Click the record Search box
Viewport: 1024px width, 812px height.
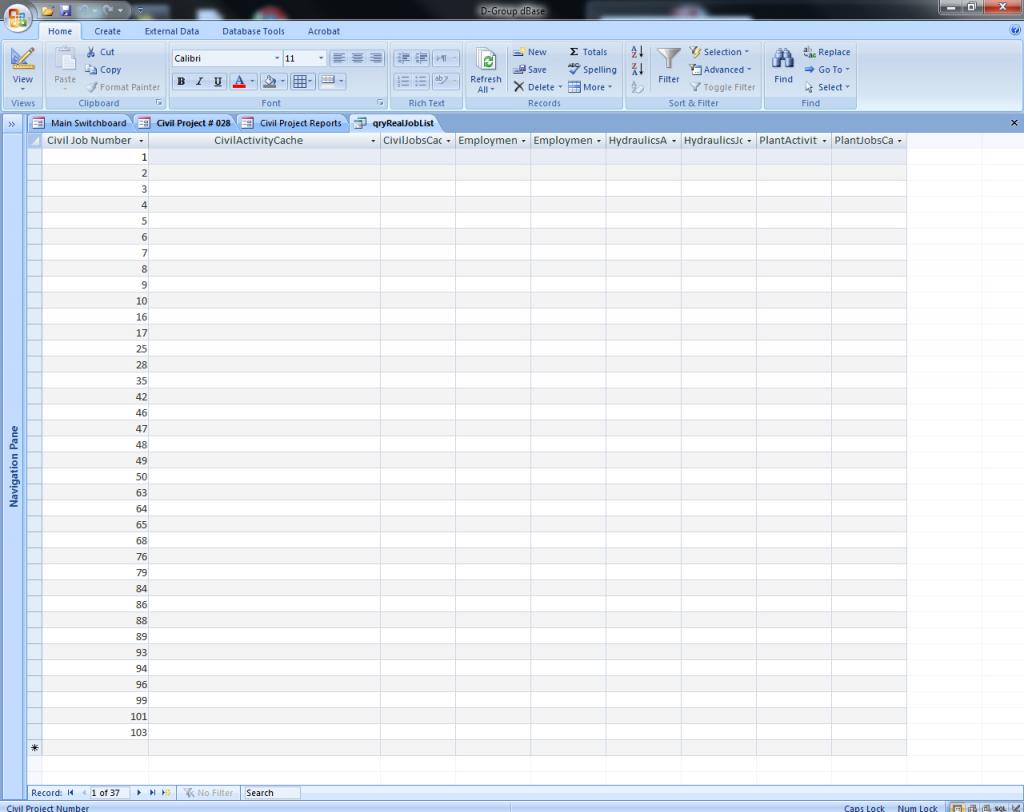[271, 792]
